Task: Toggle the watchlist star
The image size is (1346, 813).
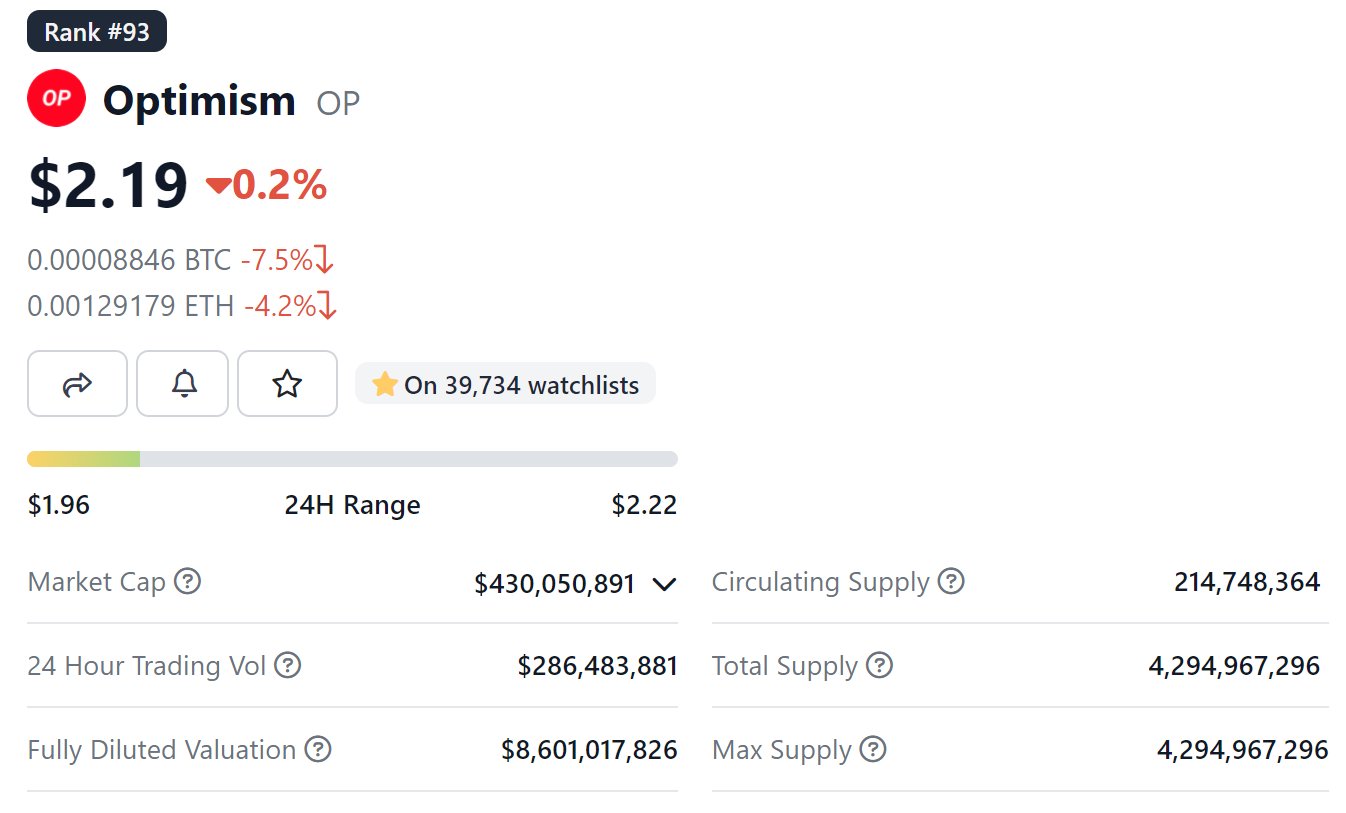Action: tap(287, 383)
